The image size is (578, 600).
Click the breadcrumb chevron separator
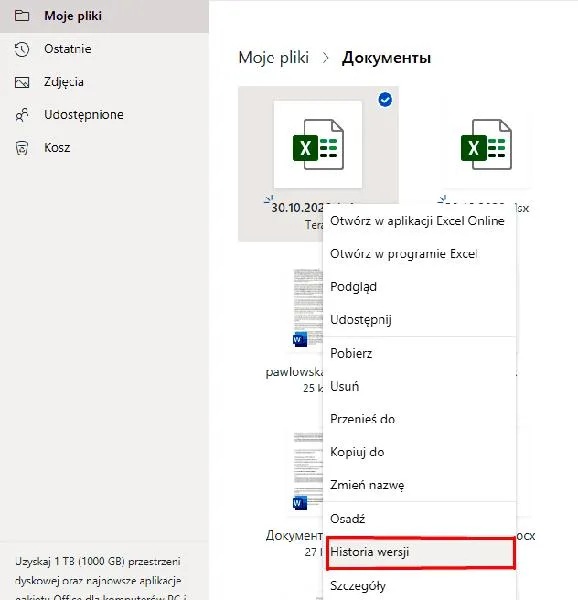tap(326, 58)
